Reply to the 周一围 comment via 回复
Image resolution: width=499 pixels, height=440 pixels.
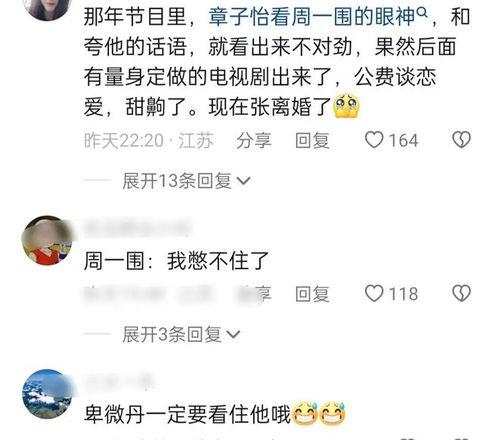pos(312,294)
